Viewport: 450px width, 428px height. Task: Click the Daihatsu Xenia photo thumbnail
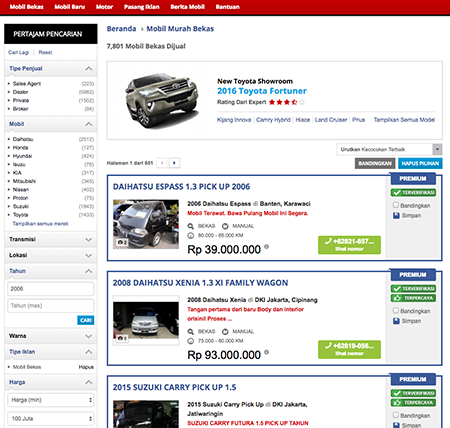[146, 320]
